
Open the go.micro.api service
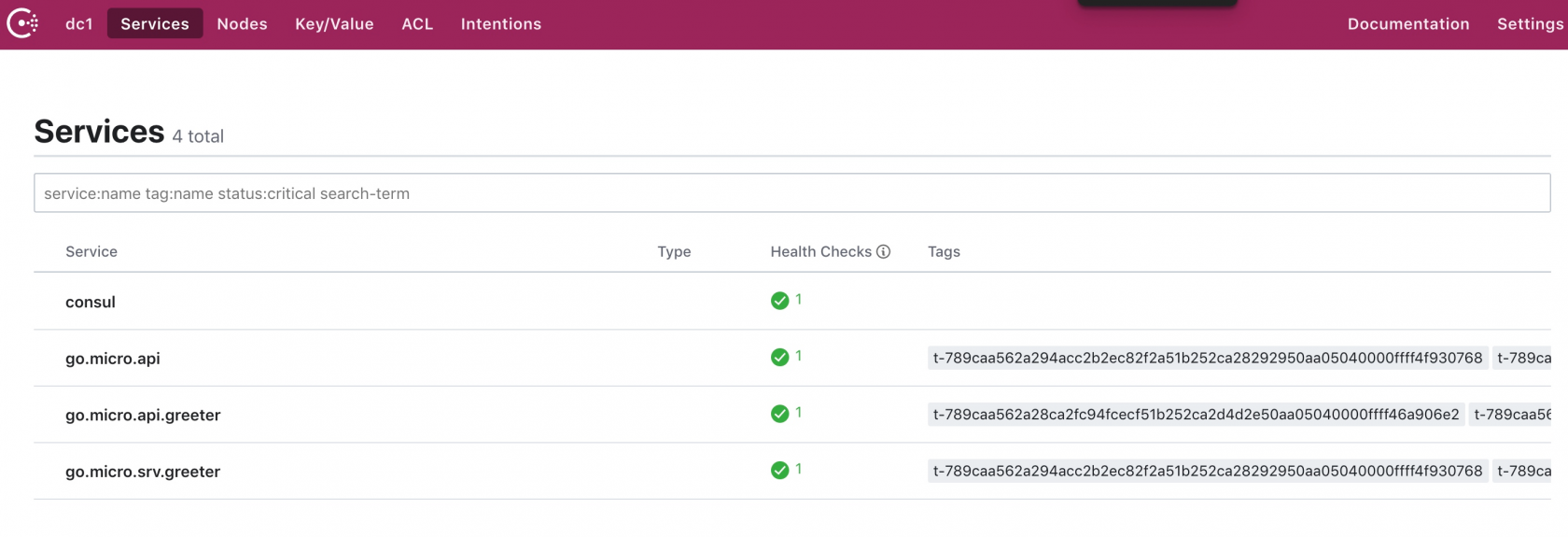coord(113,359)
